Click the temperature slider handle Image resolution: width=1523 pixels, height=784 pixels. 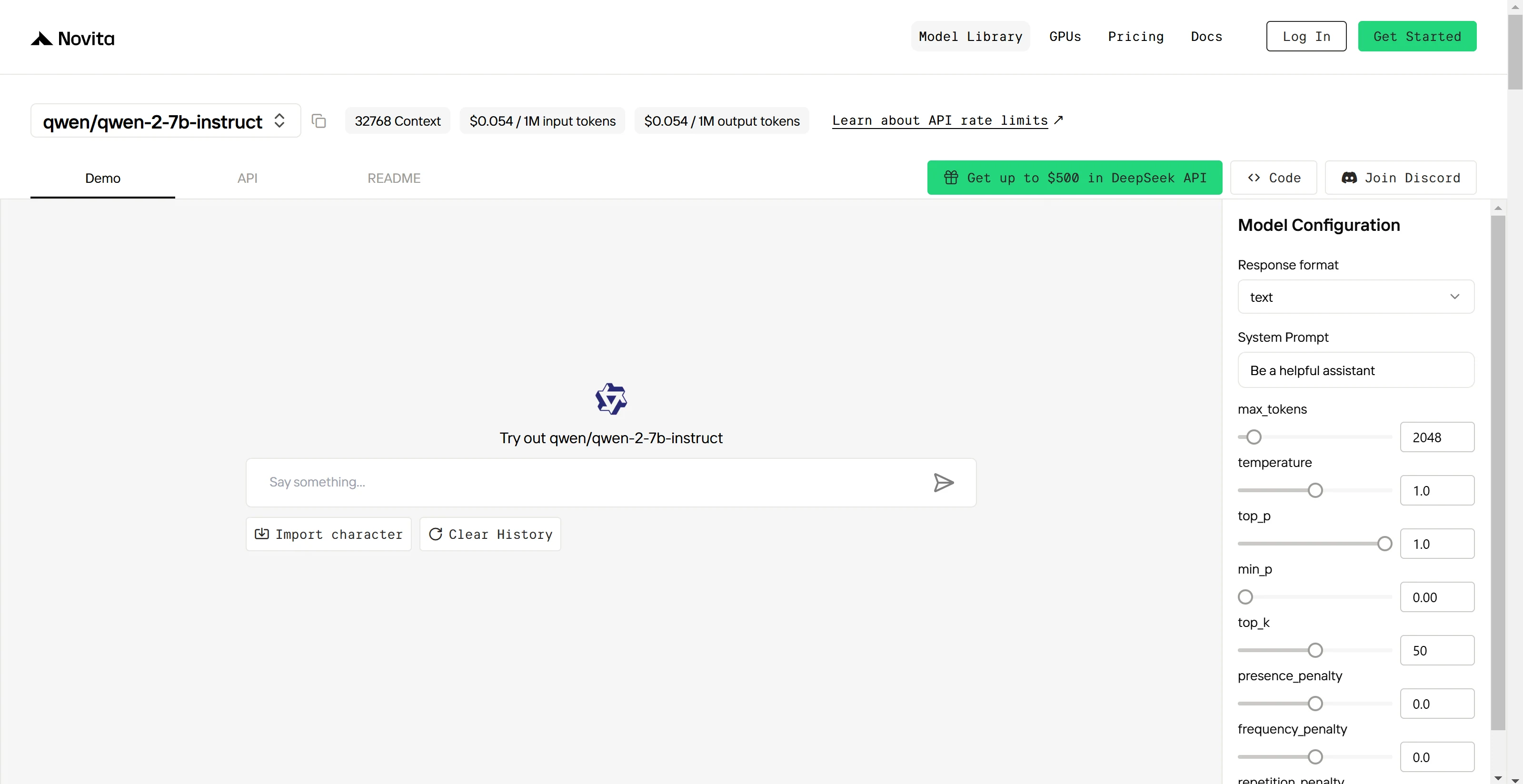(1315, 490)
